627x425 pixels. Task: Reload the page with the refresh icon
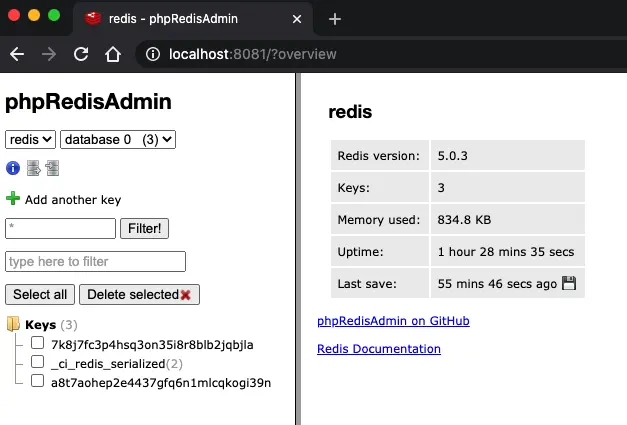coord(81,54)
